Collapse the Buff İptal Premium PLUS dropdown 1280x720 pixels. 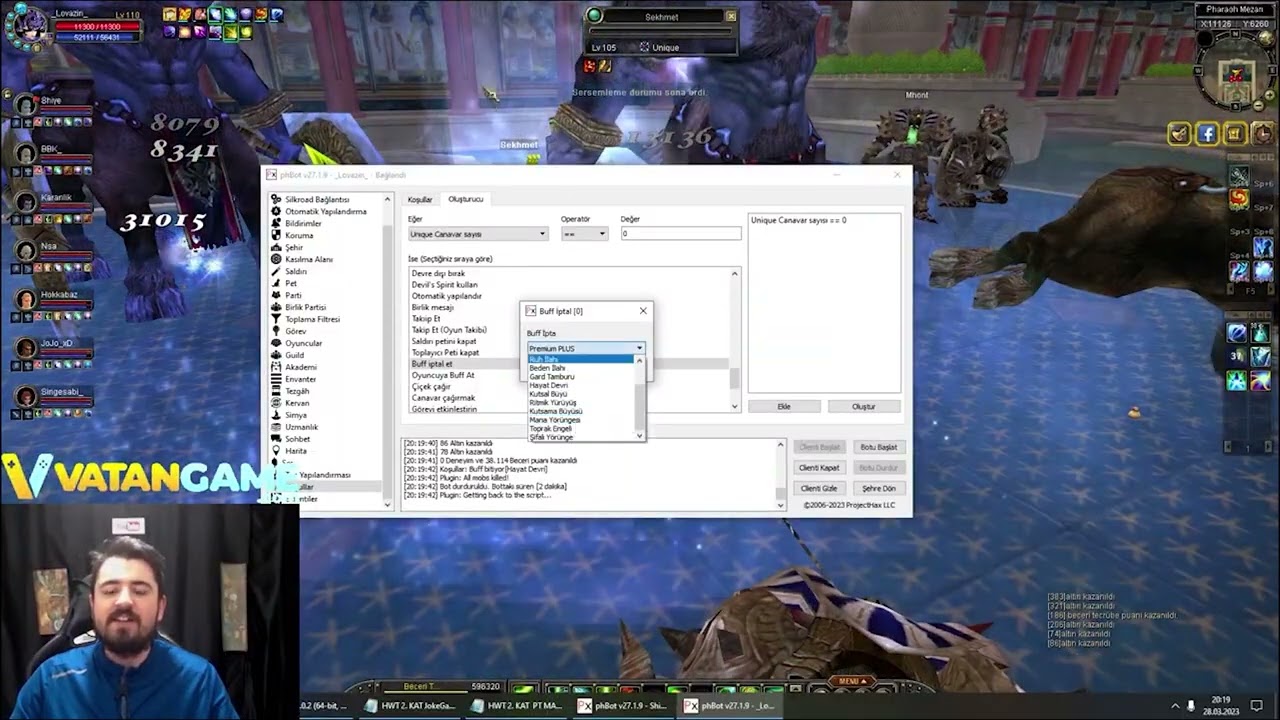click(586, 348)
